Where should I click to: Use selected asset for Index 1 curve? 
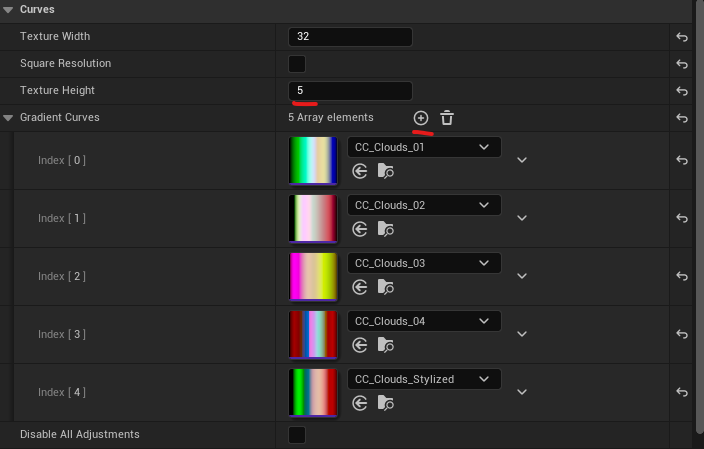pyautogui.click(x=360, y=229)
